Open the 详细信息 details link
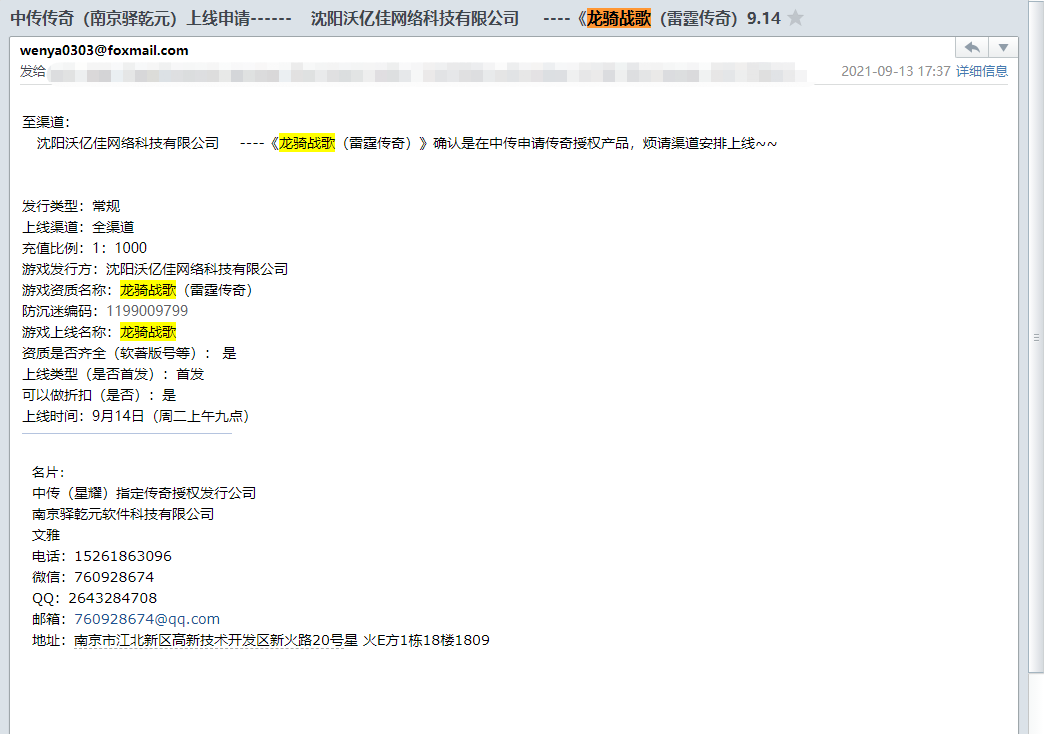1044x734 pixels. [x=981, y=71]
